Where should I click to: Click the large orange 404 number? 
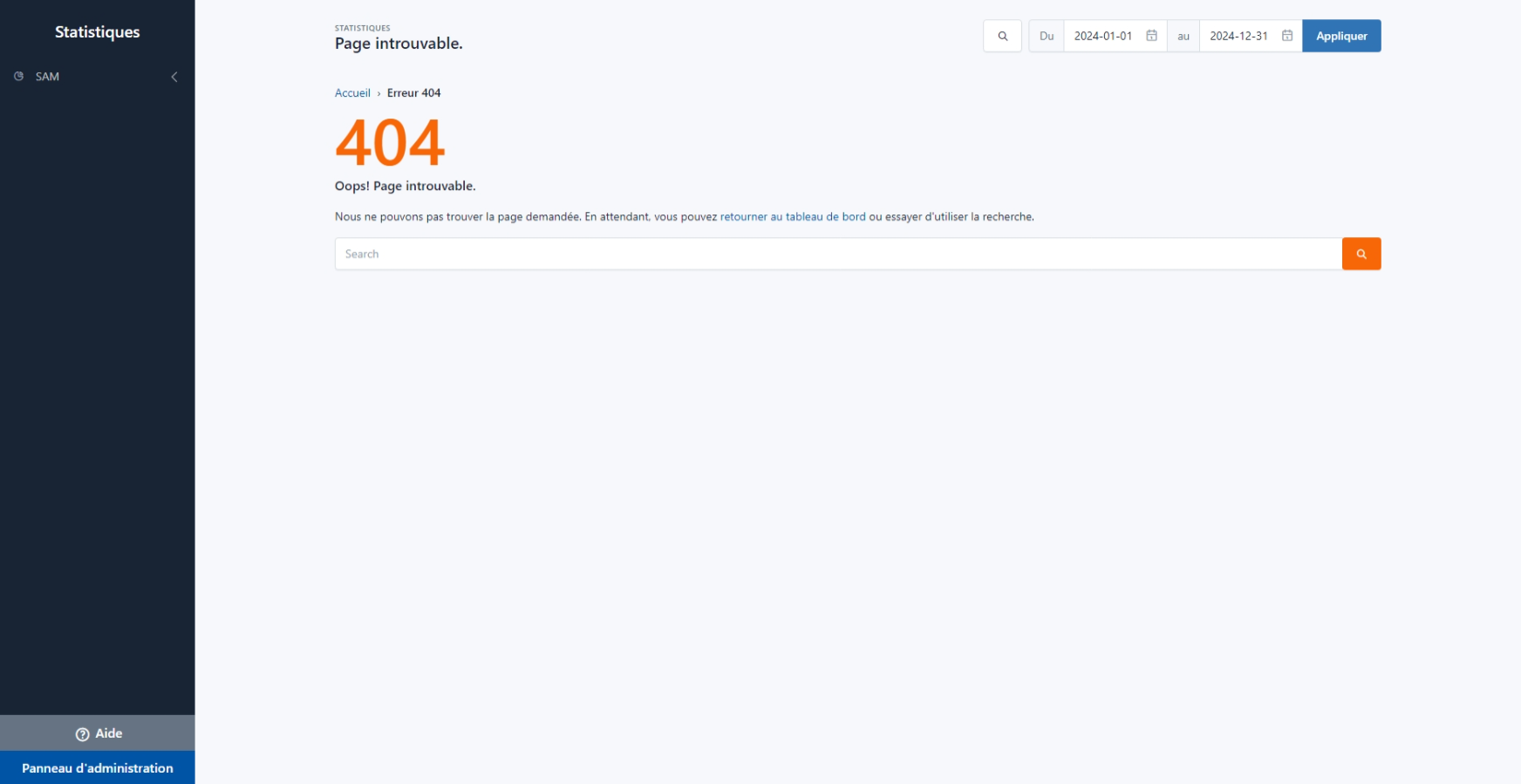coord(390,143)
